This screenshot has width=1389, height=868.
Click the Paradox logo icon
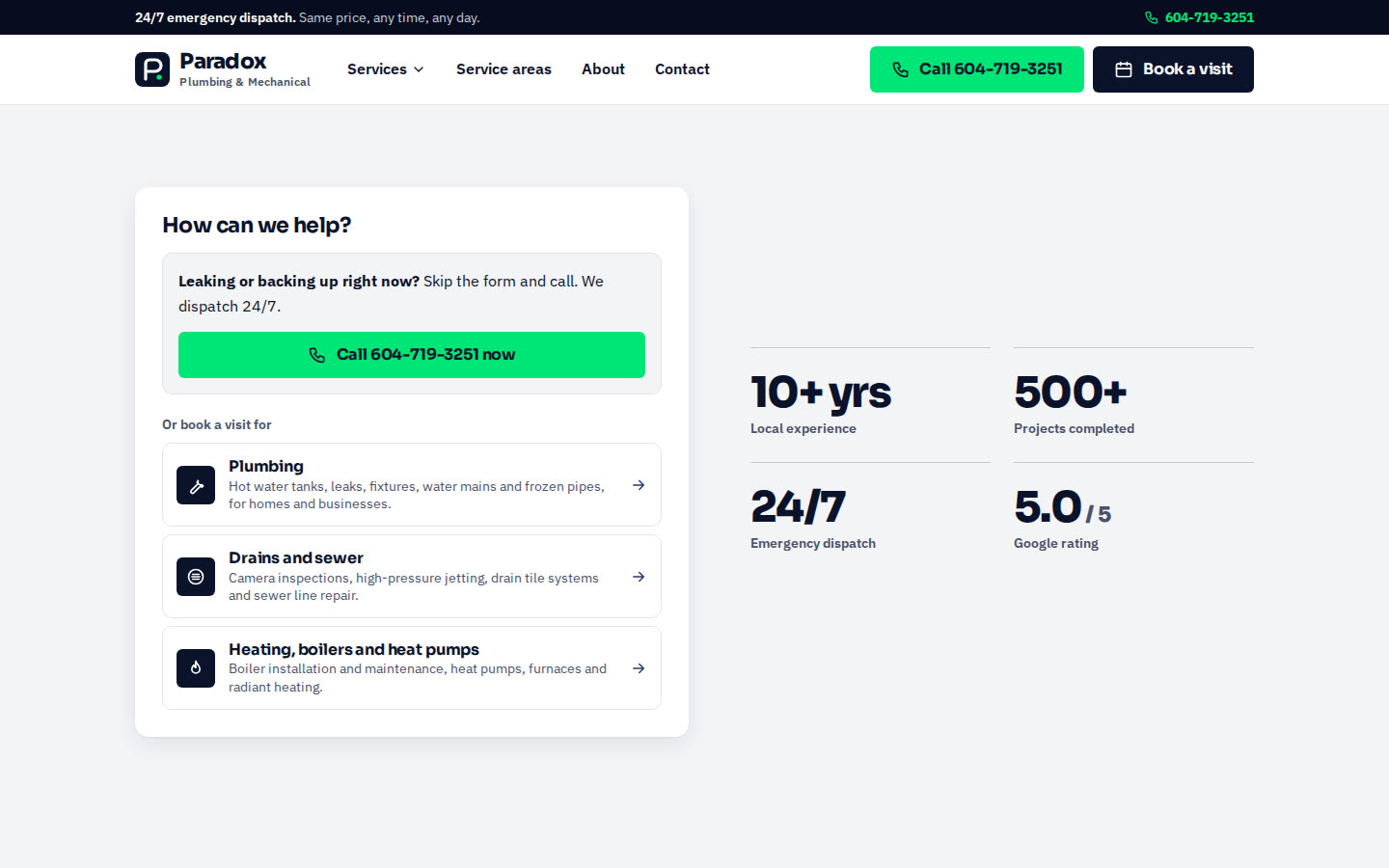(x=152, y=69)
